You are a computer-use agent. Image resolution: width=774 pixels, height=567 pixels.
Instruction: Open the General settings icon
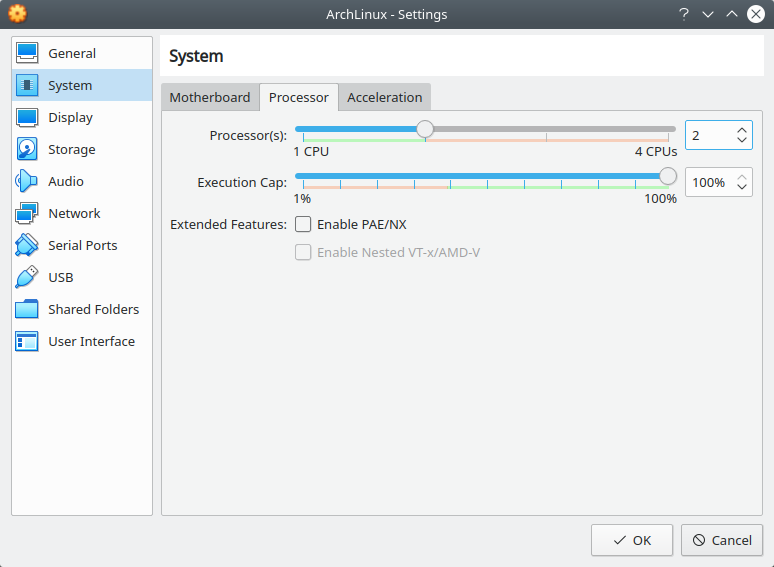[27, 53]
